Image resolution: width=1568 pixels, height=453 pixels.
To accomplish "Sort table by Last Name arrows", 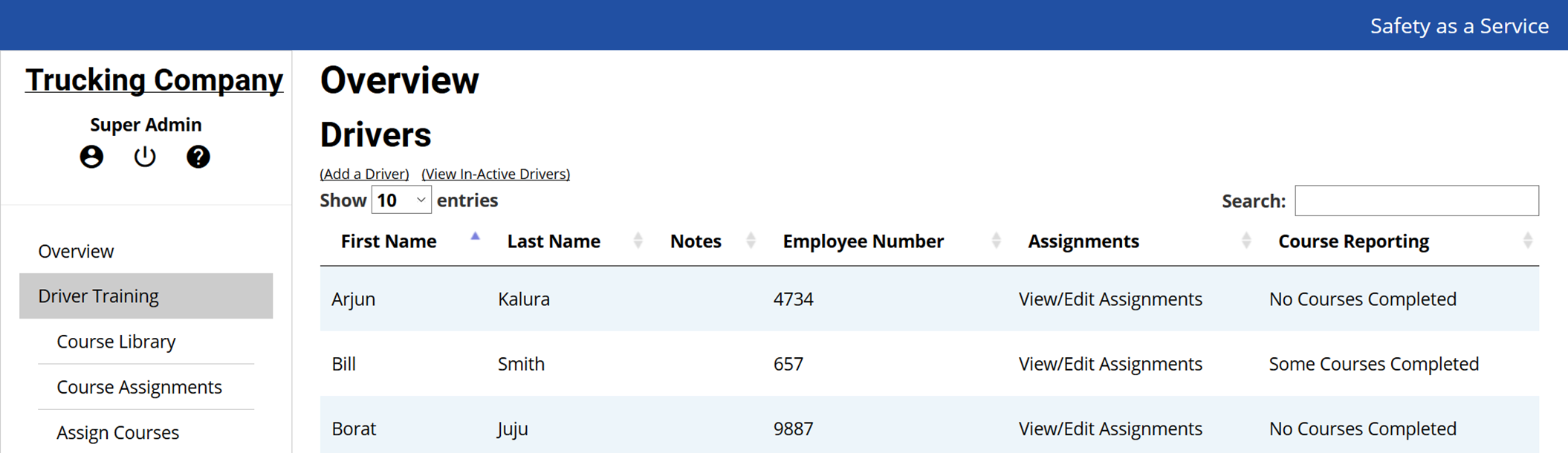I will pos(638,241).
